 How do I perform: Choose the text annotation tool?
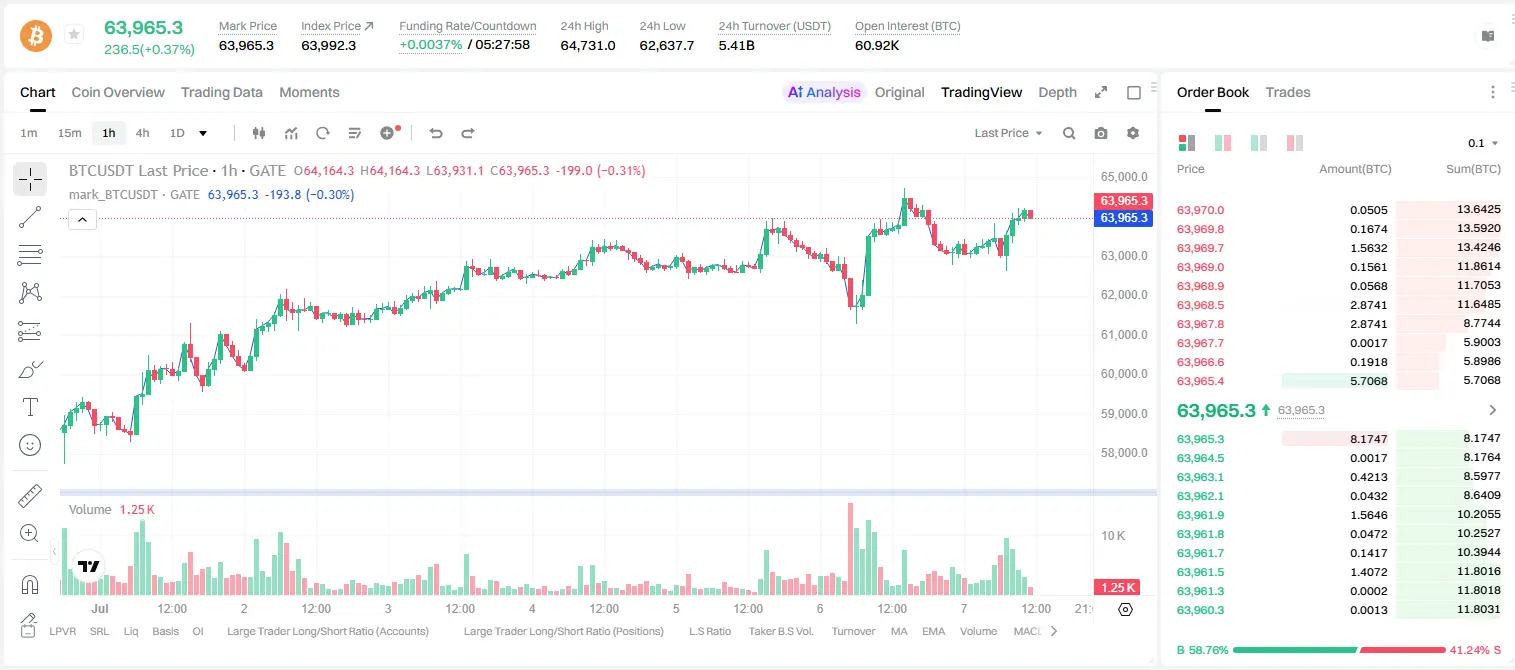(x=30, y=407)
